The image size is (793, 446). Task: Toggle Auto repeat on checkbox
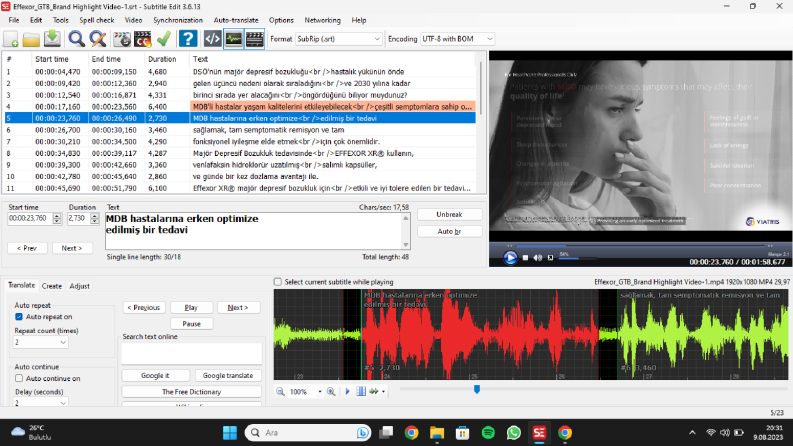point(19,317)
